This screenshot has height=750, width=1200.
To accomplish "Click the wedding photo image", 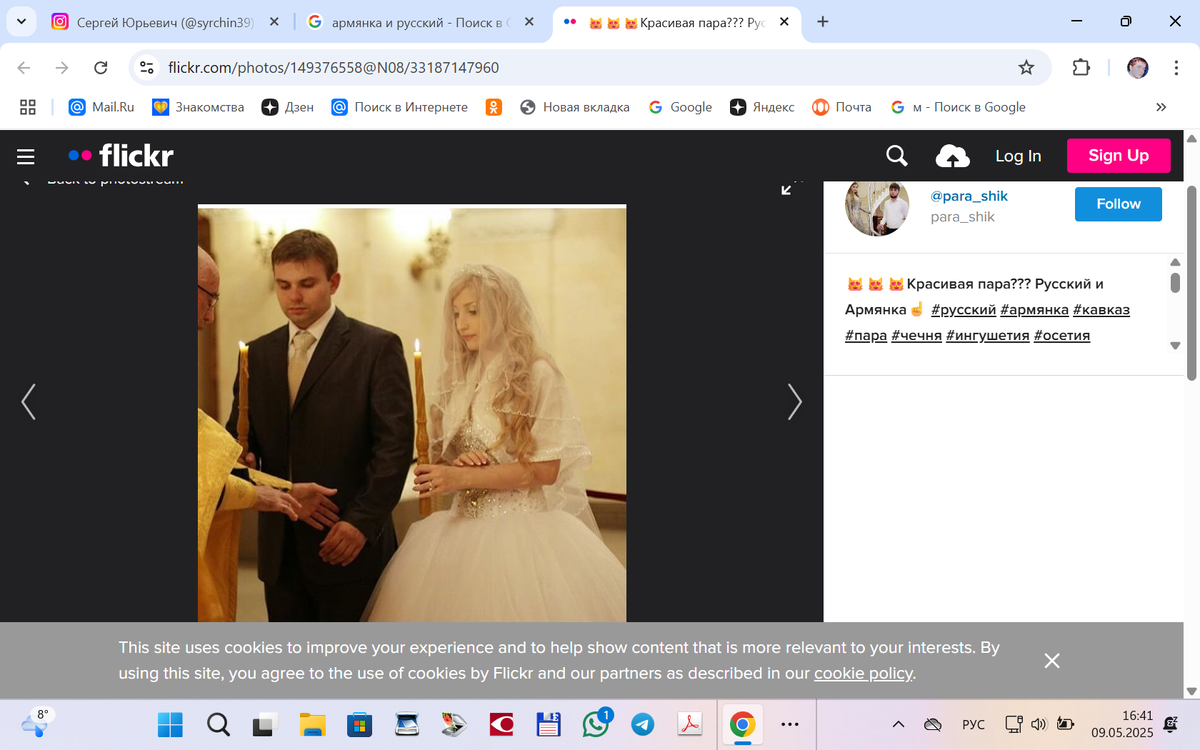I will click(x=412, y=413).
